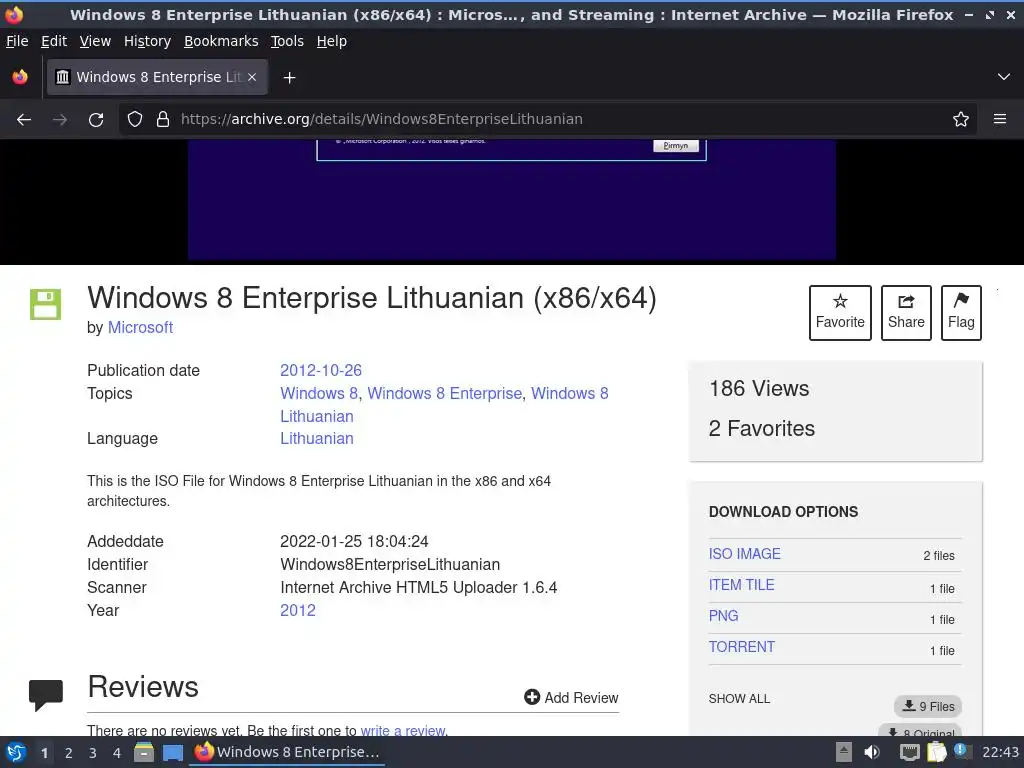The image size is (1024, 768).
Task: Open a new tab
Action: tap(289, 78)
